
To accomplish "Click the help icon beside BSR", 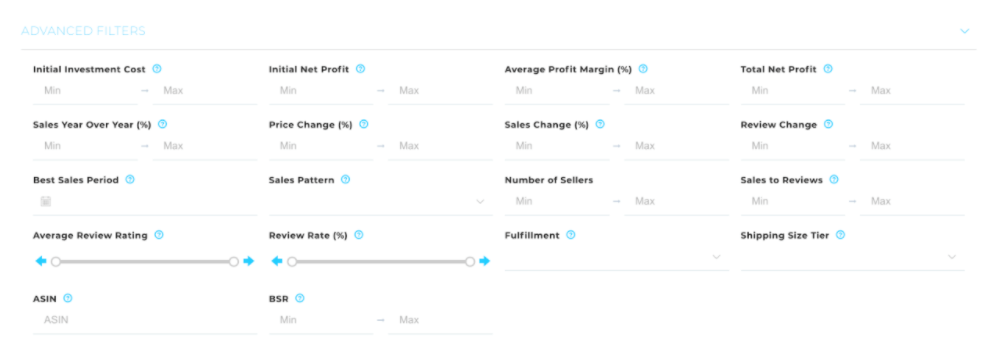I will (300, 298).
